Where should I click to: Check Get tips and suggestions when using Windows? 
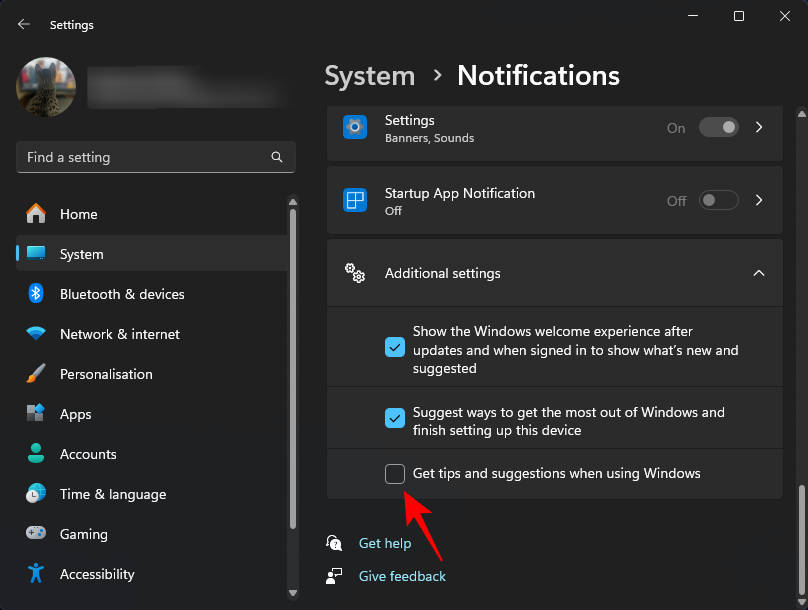(395, 473)
